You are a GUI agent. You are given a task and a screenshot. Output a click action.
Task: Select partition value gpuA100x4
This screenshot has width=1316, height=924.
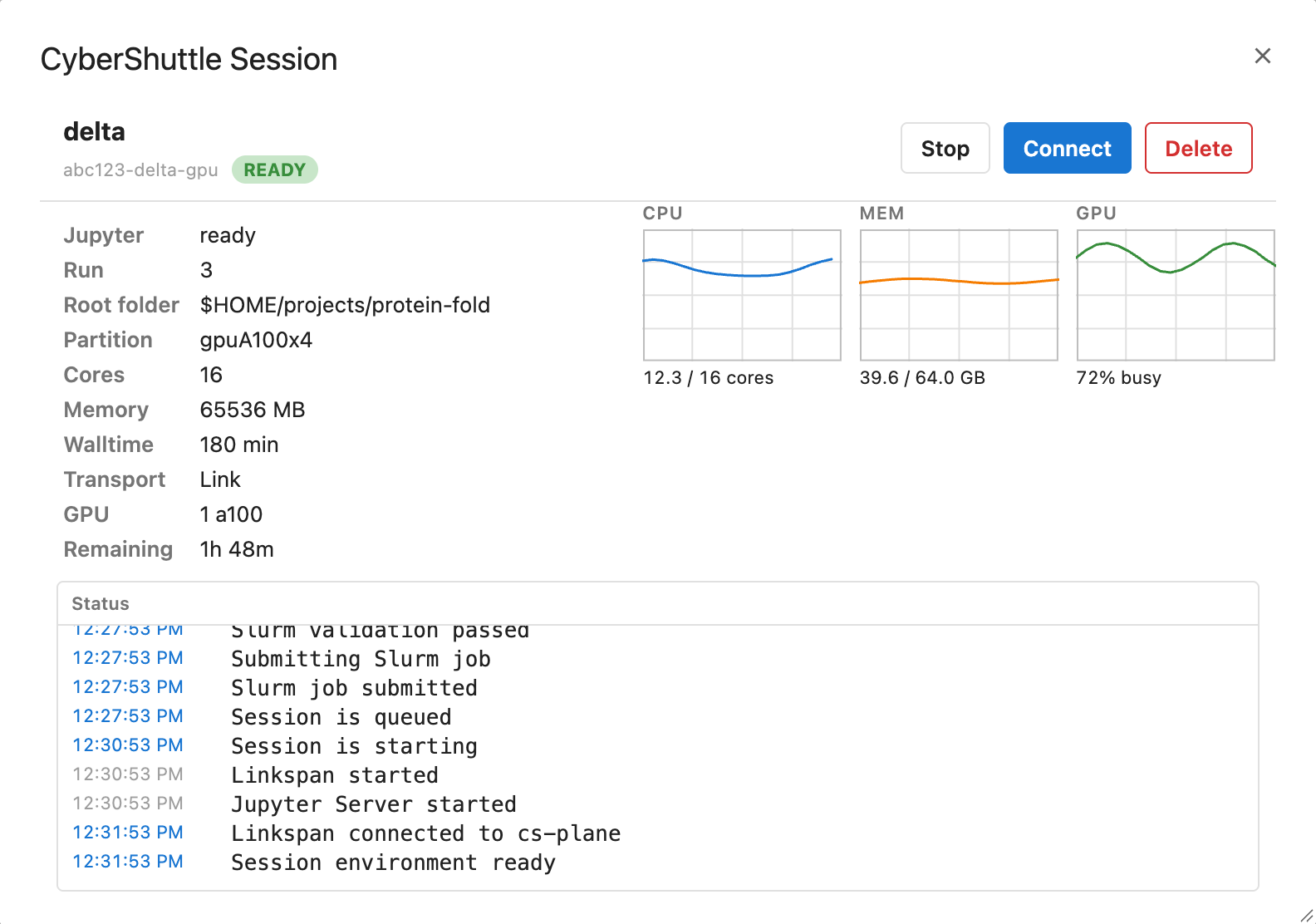pos(256,340)
